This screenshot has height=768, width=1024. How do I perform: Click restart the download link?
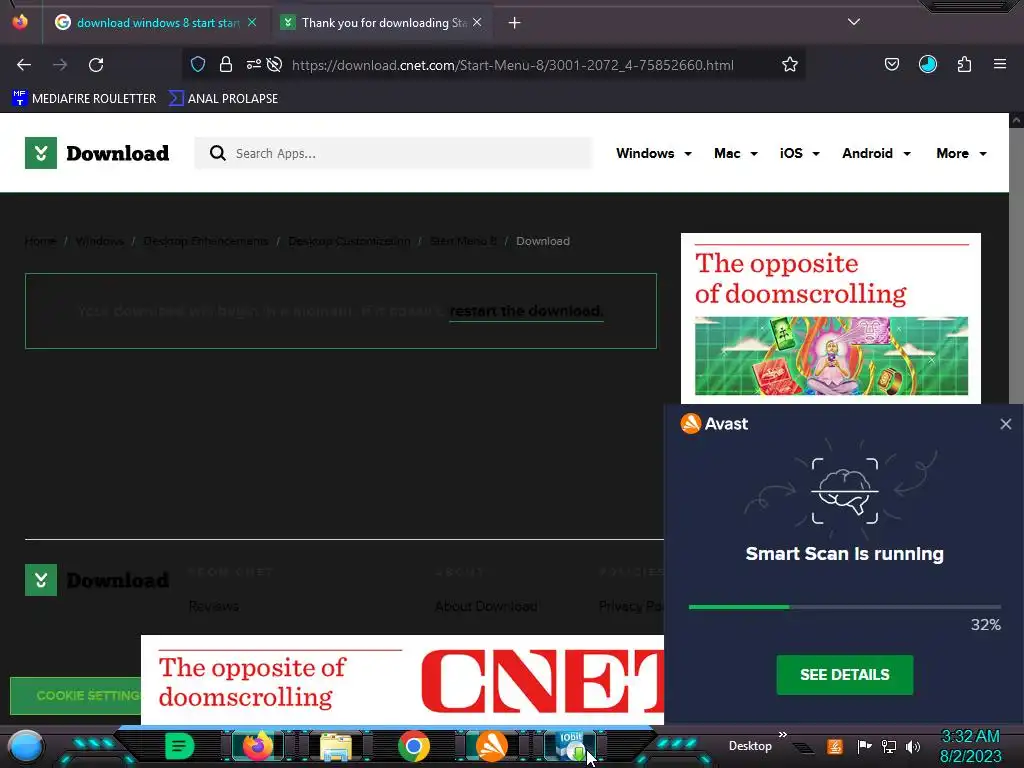click(526, 311)
